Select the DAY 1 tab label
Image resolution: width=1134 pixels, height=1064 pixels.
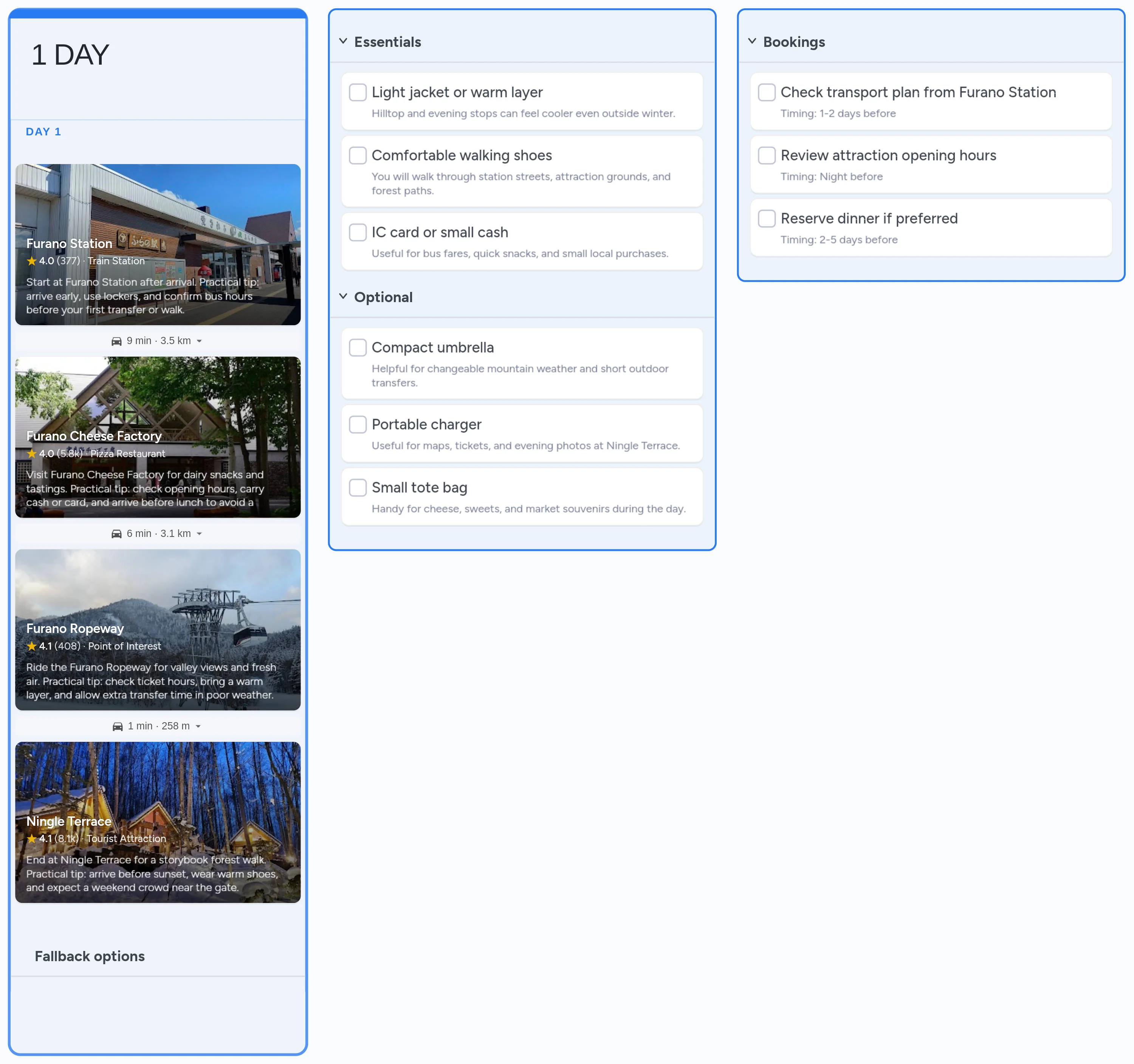[43, 132]
